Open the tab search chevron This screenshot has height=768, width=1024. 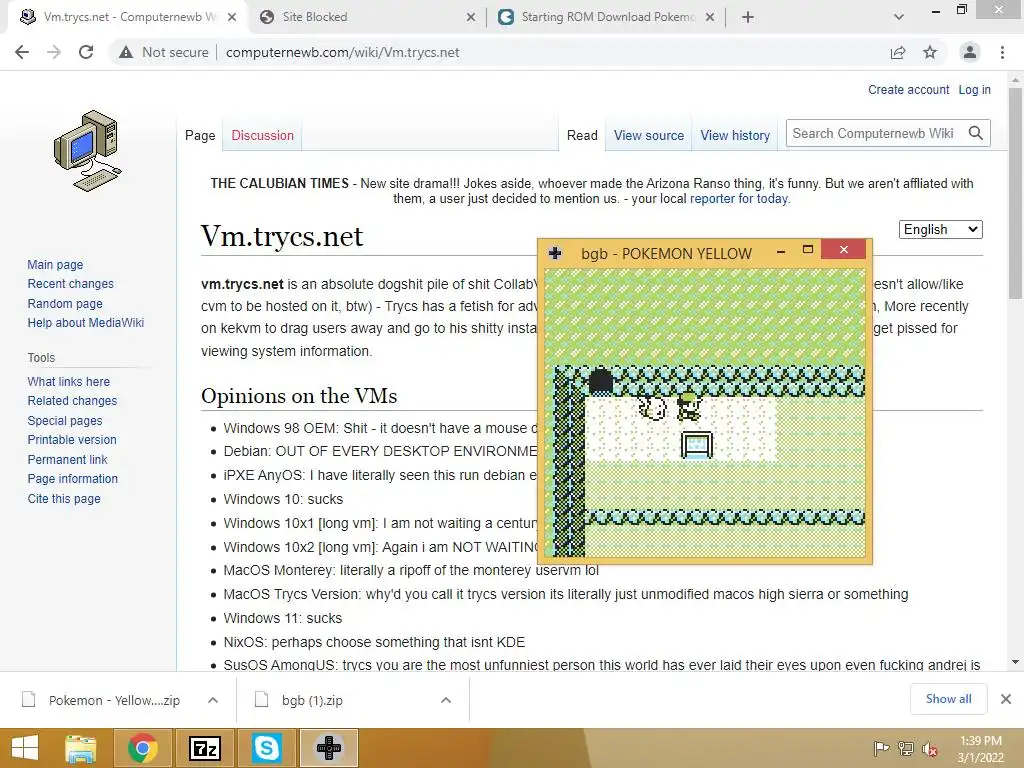click(899, 17)
